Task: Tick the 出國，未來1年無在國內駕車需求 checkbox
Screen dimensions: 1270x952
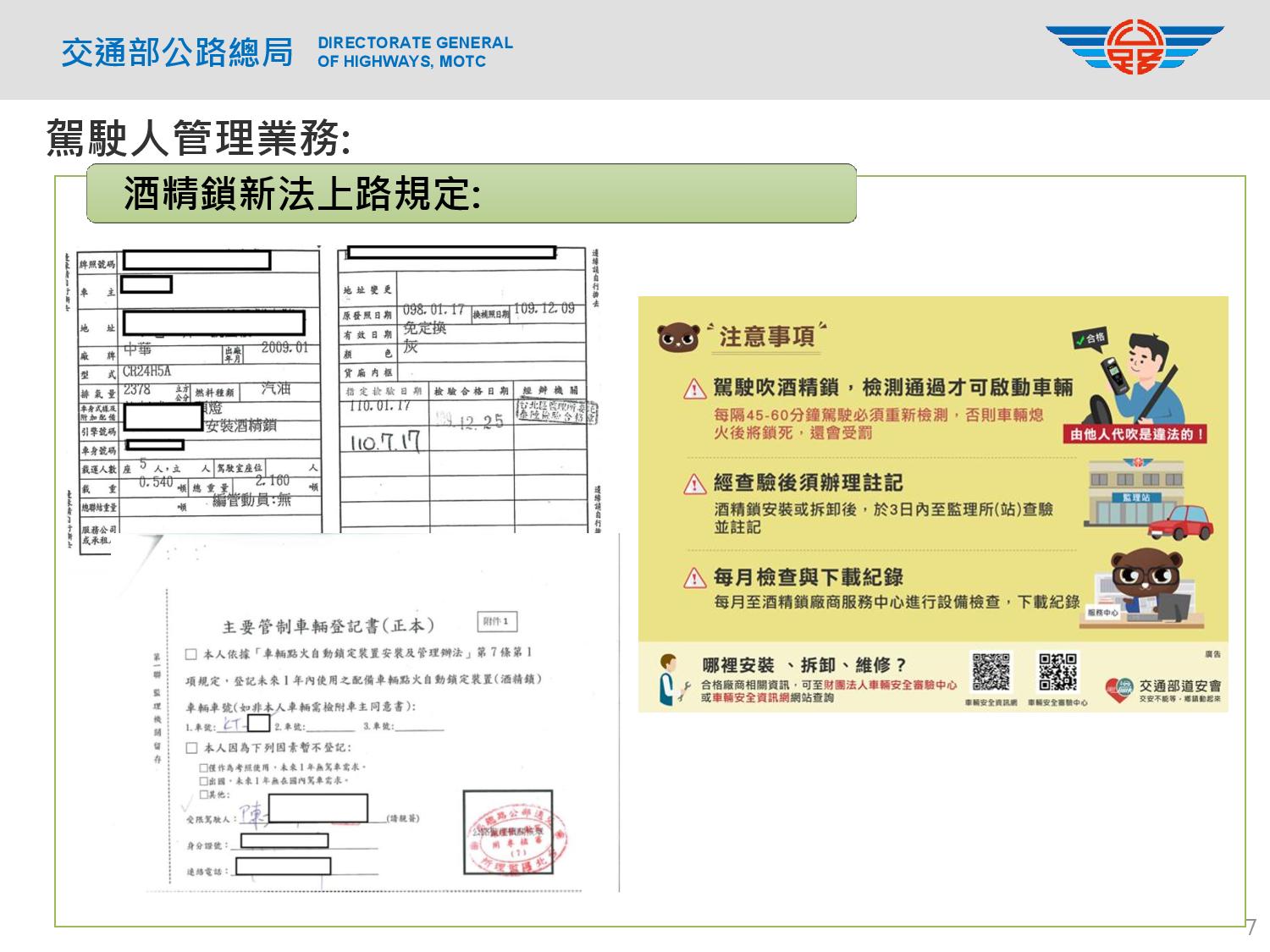Action: pos(203,781)
